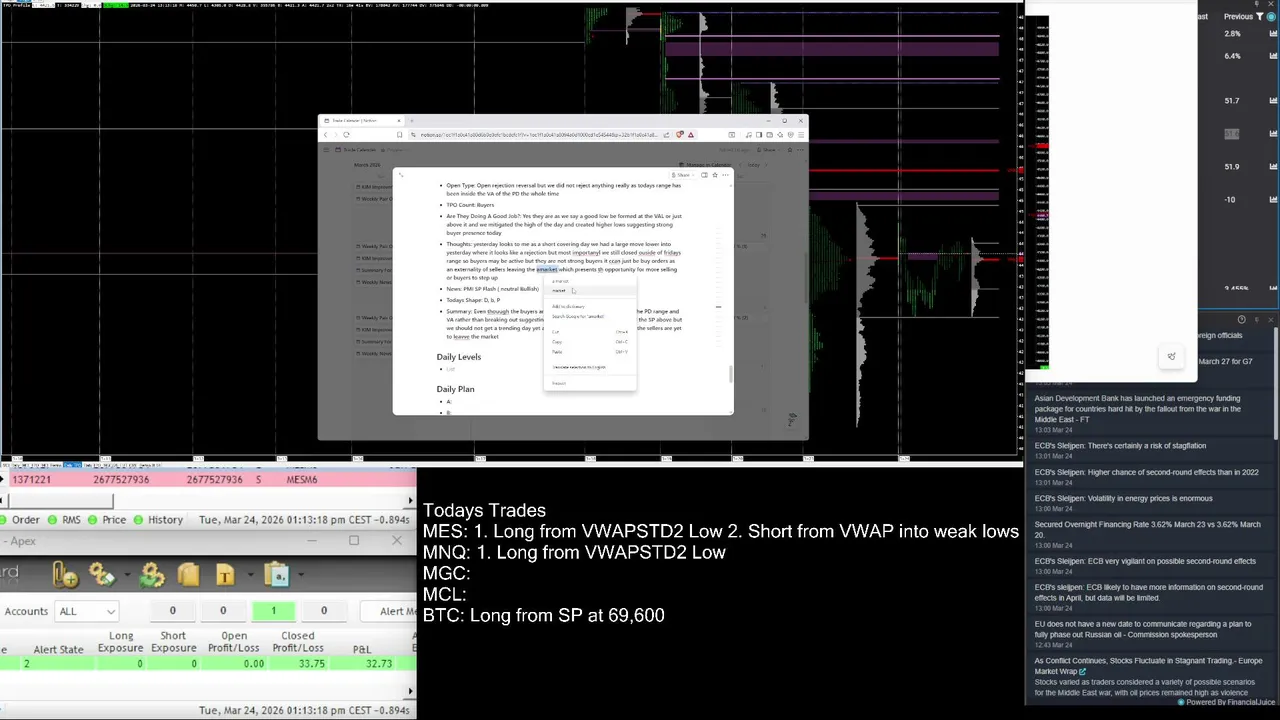
Task: Click chart icon beside -10 value
Action: [1273, 199]
